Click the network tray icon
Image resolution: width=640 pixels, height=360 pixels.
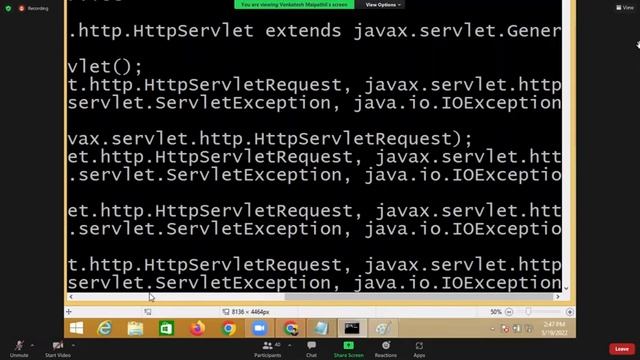(x=517, y=329)
